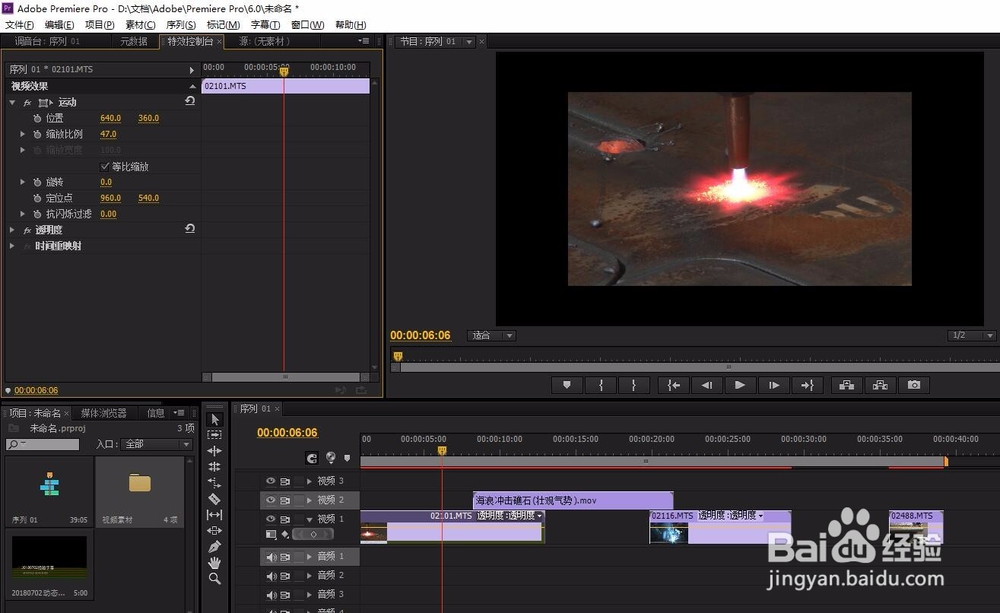Step back one frame
1000x613 pixels.
click(x=707, y=385)
